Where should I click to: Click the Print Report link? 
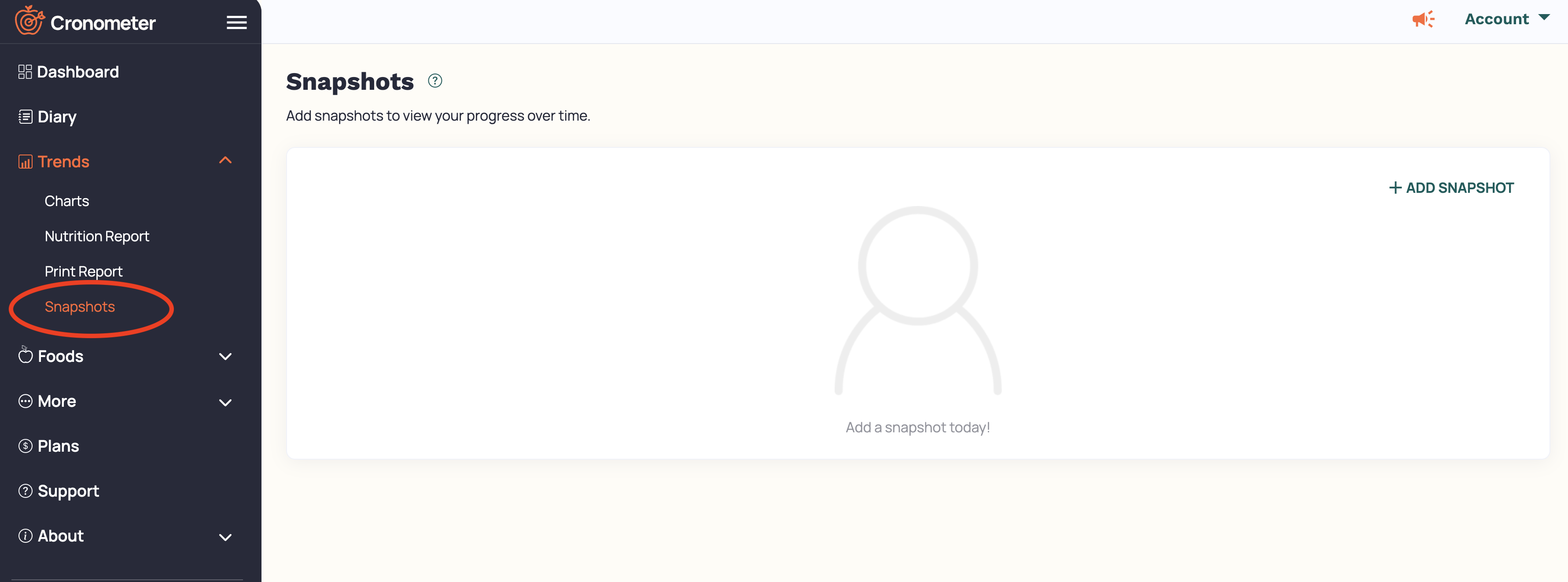pos(84,270)
